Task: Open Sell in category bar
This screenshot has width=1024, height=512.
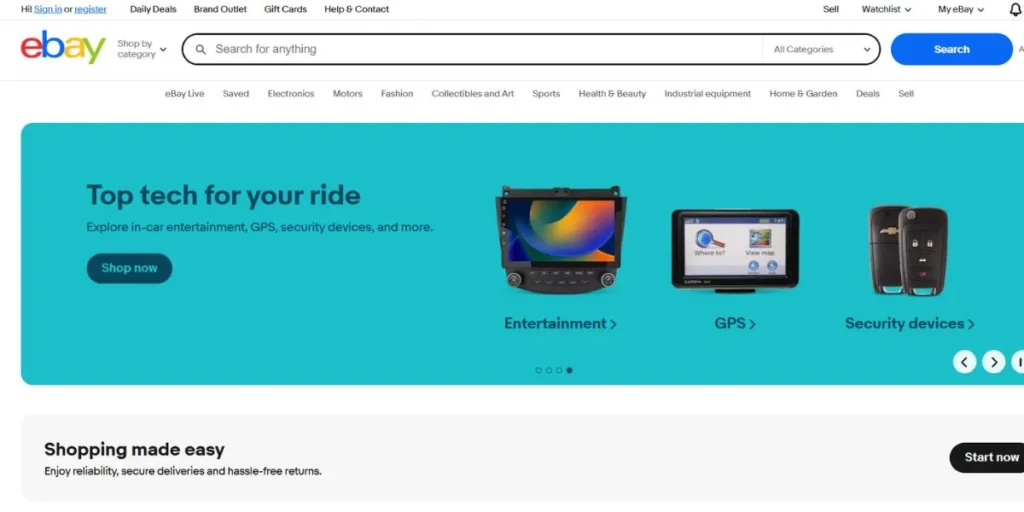Action: tap(906, 94)
